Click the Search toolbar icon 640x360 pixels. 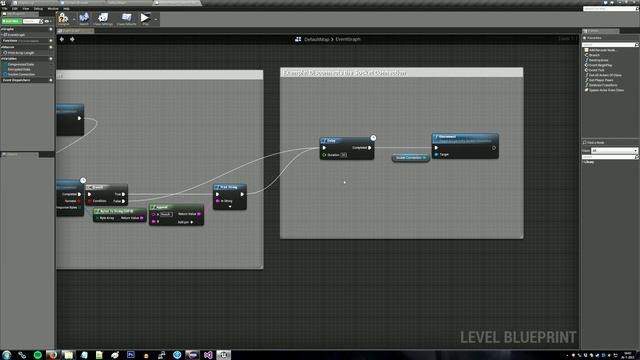(84, 18)
